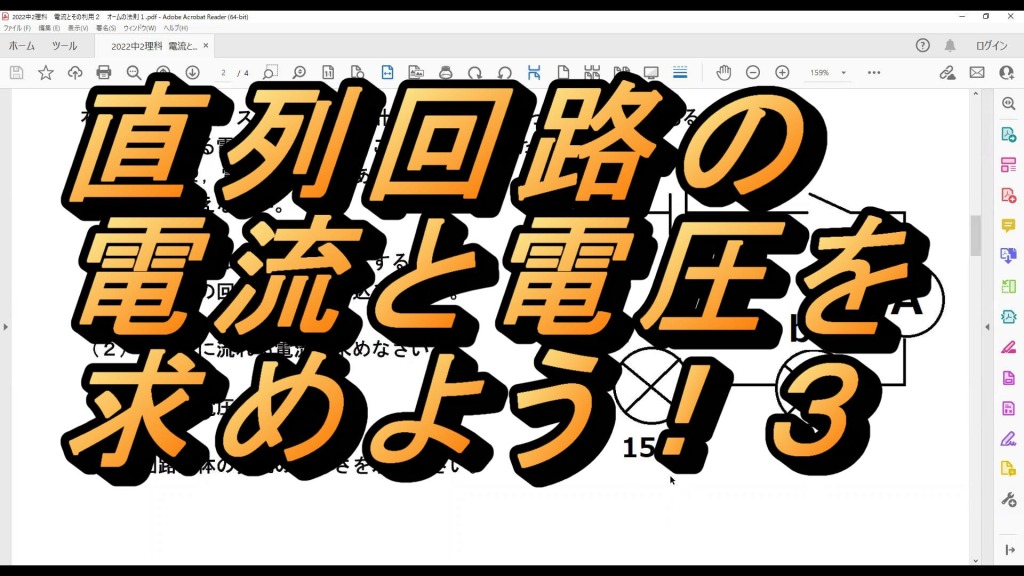Viewport: 1024px width, 576px height.
Task: Open the ファイル (File) menu
Action: point(17,28)
